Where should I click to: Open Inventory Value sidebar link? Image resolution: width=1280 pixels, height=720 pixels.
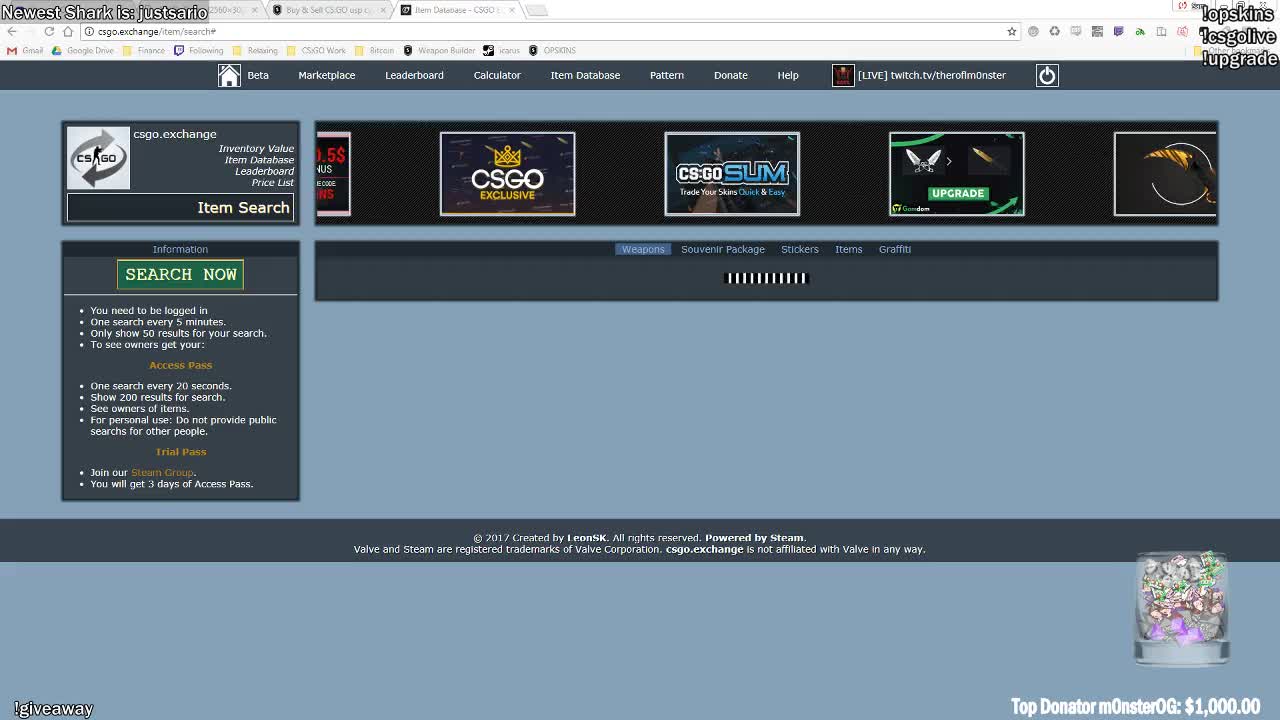pyautogui.click(x=256, y=148)
